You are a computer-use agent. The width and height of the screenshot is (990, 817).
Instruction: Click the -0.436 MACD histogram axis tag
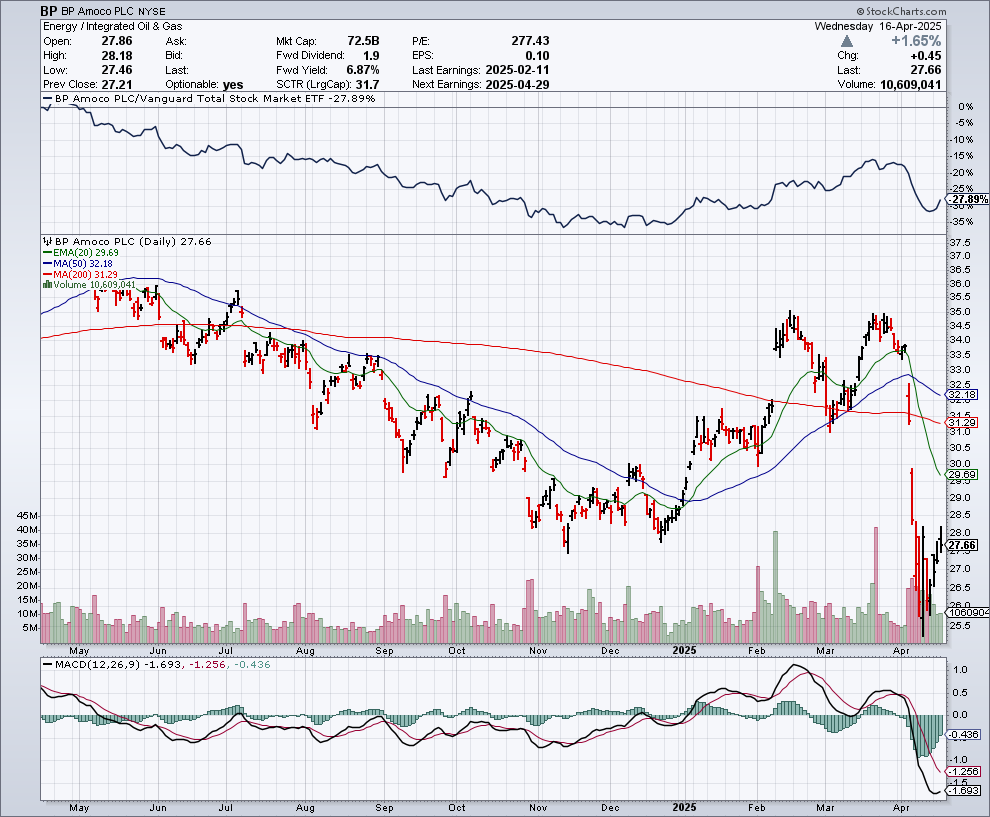pos(964,735)
